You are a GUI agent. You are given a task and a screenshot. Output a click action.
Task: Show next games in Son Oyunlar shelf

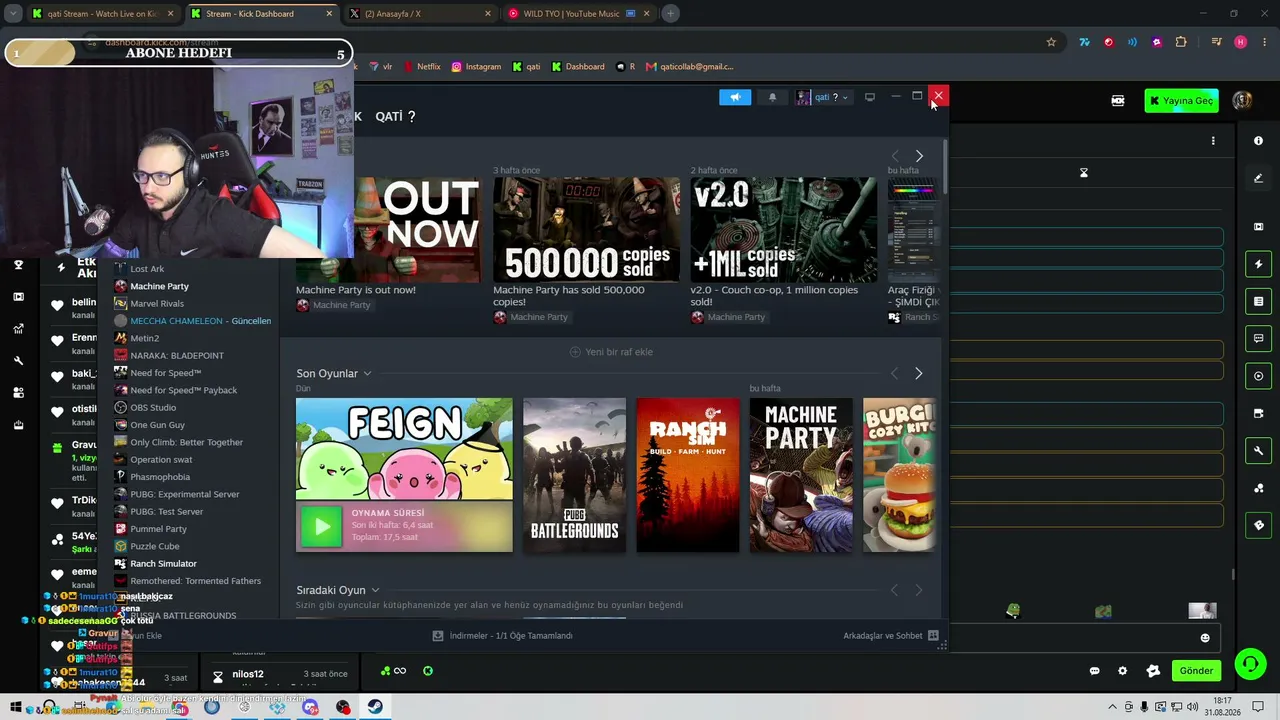[919, 373]
